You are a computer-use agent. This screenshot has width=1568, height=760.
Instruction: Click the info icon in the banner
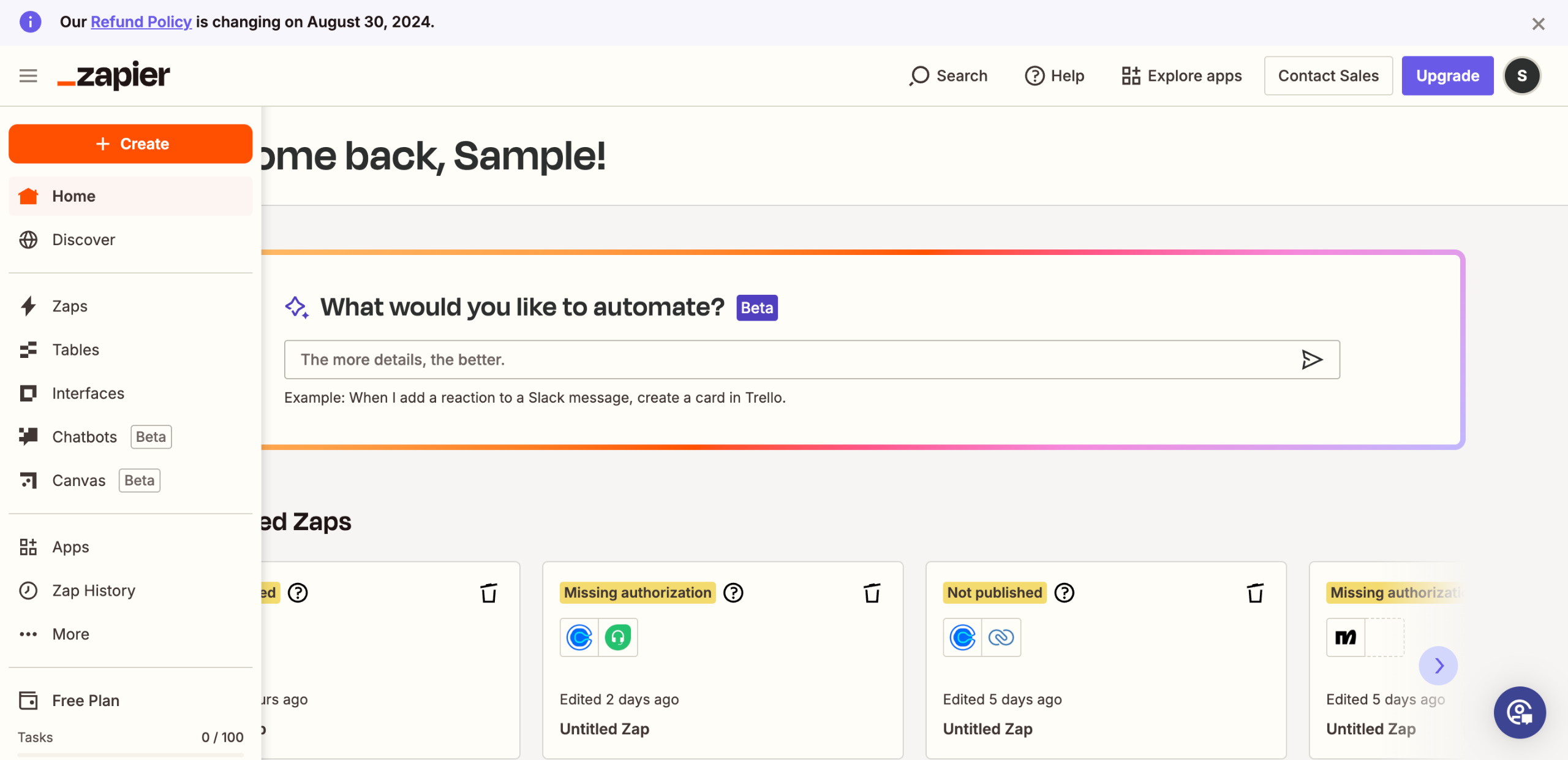click(x=30, y=22)
